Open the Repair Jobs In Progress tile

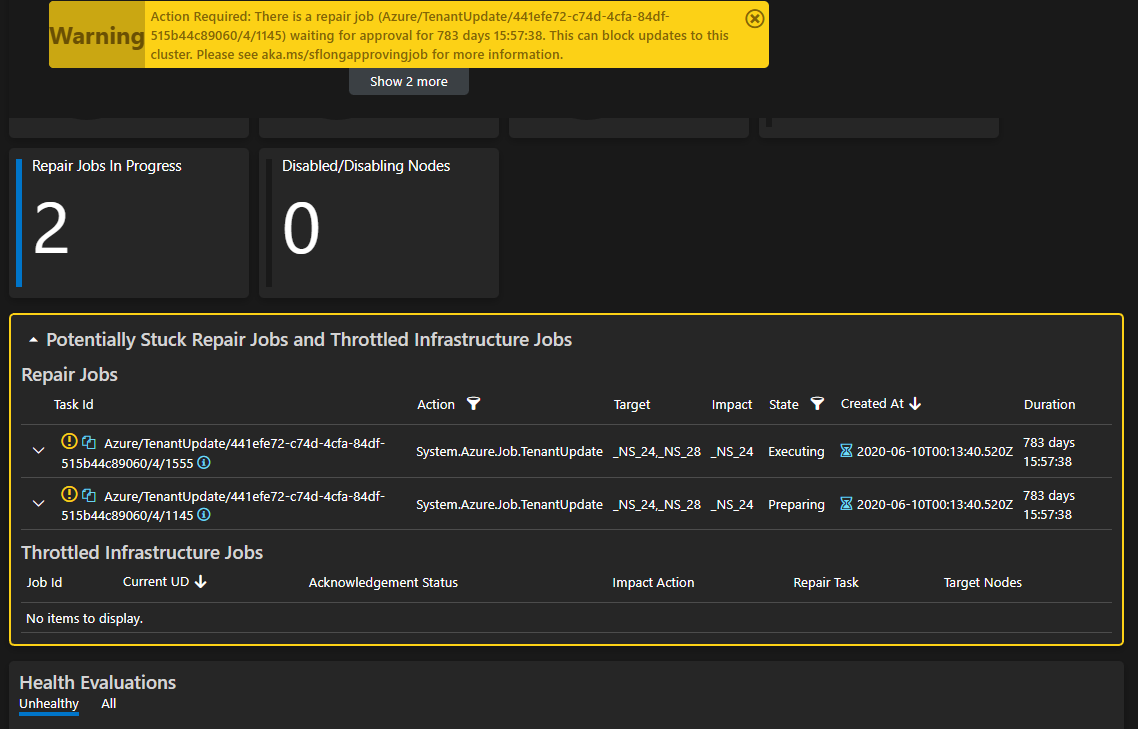[129, 223]
